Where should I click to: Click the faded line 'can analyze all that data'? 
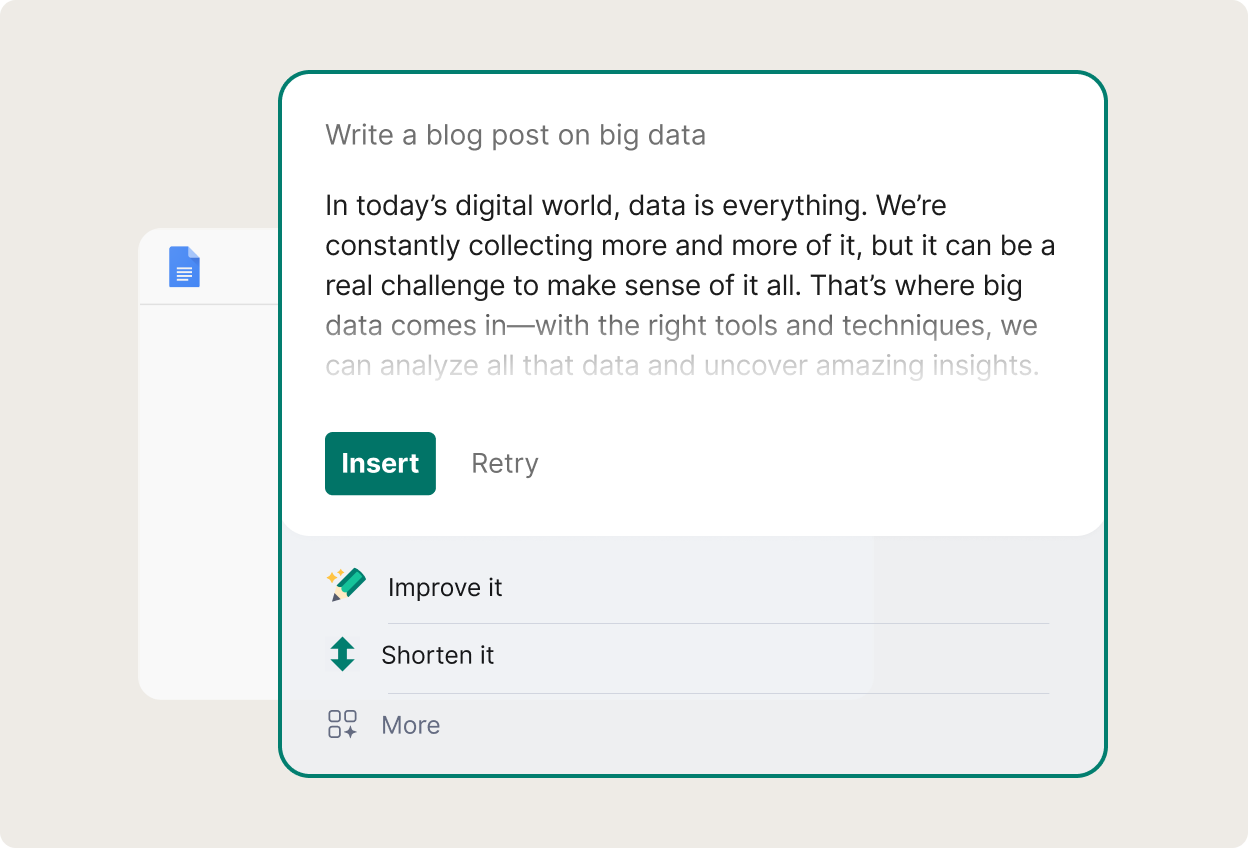[x=683, y=366]
